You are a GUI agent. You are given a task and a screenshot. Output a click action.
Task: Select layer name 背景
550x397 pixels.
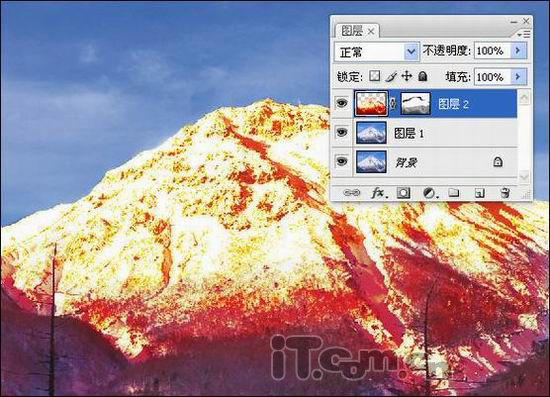pos(406,162)
